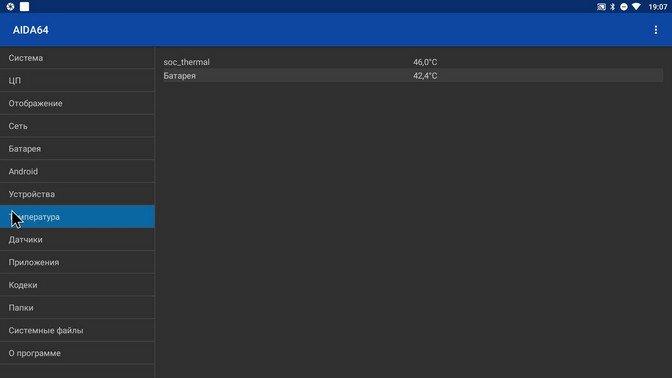Viewport: 672px width, 378px height.
Task: Tap the round notification icon at top-left
Action: pos(10,6)
